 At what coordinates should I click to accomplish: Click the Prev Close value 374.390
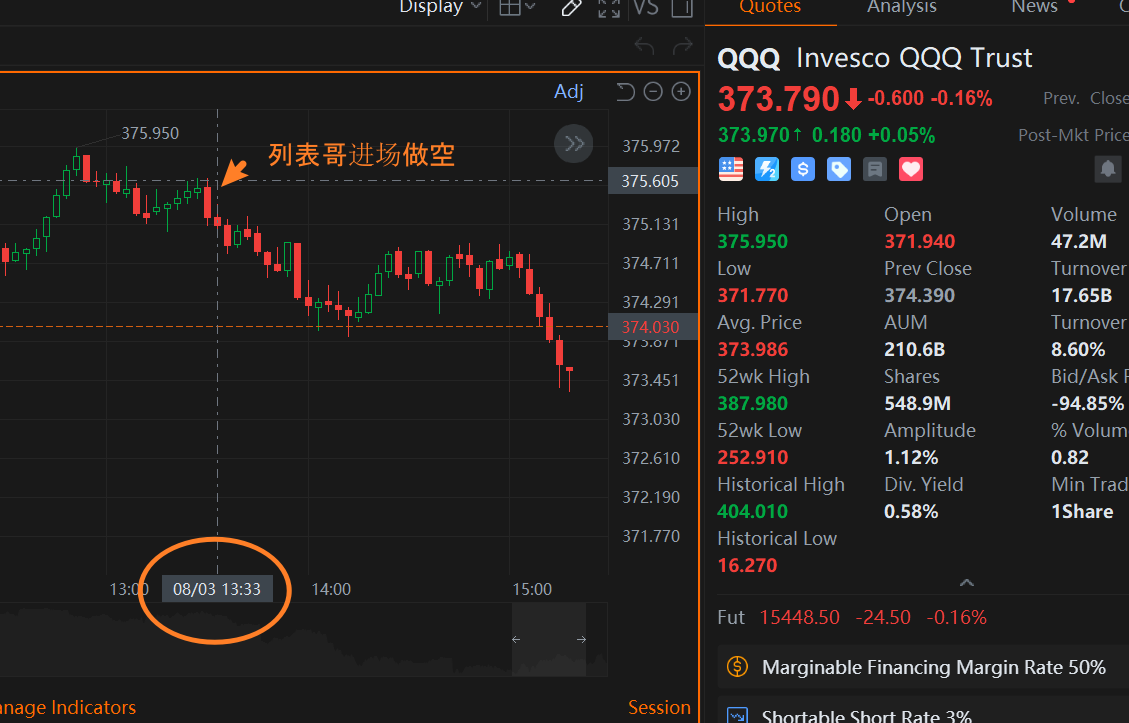pyautogui.click(x=919, y=295)
